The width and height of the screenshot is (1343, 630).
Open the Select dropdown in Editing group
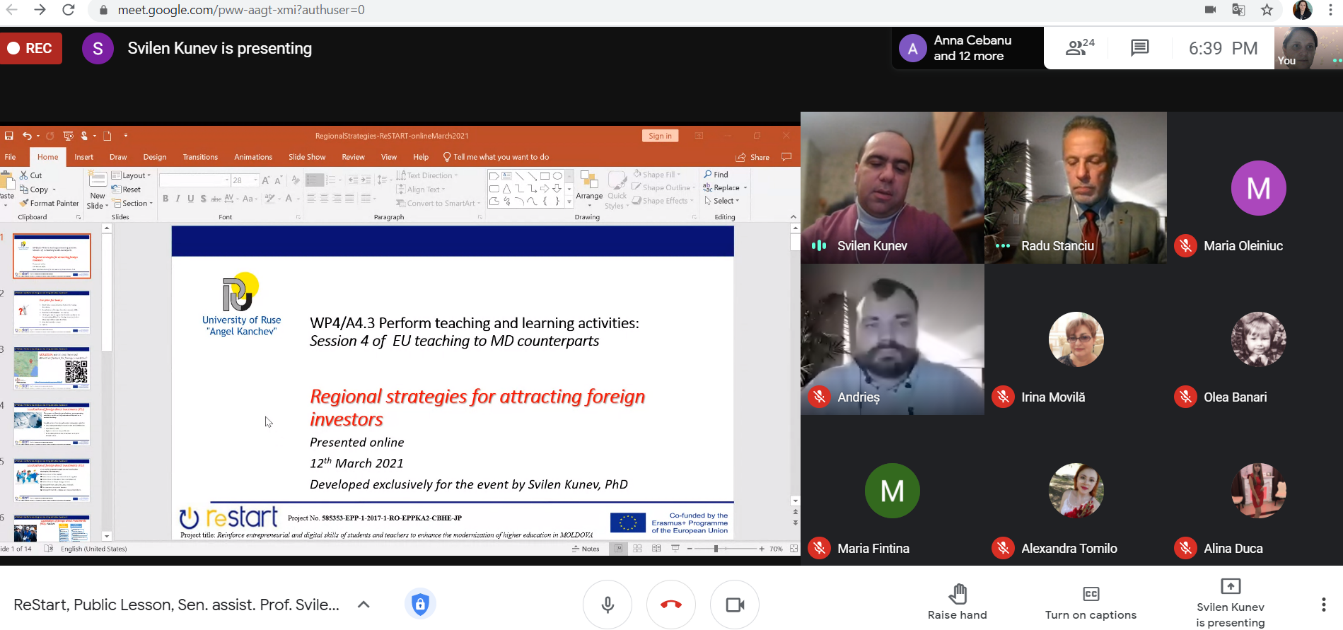click(723, 201)
